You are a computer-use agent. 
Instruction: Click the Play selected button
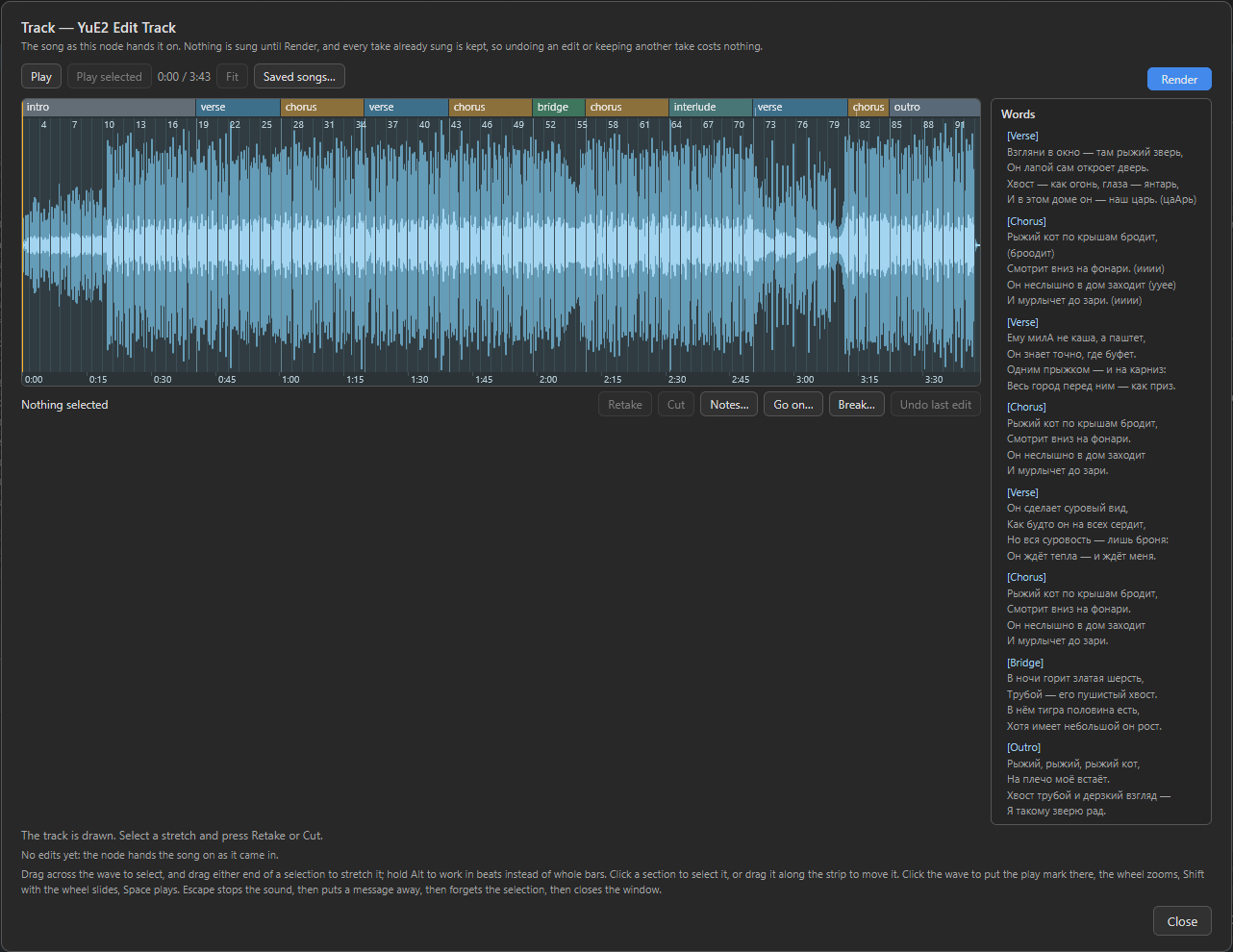click(109, 77)
